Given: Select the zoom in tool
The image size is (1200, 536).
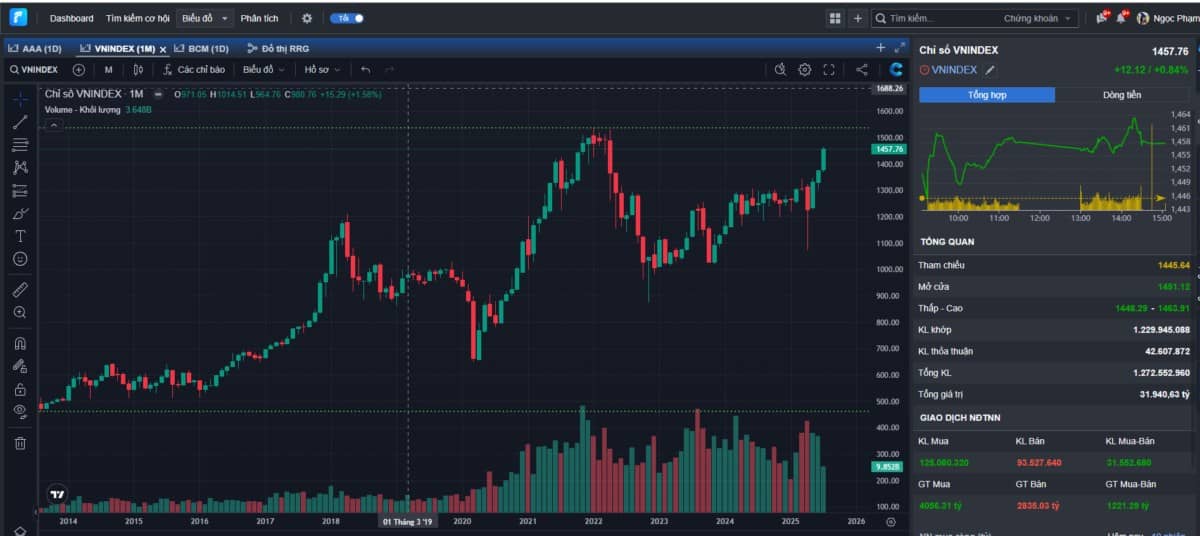Looking at the screenshot, I should click(x=20, y=312).
